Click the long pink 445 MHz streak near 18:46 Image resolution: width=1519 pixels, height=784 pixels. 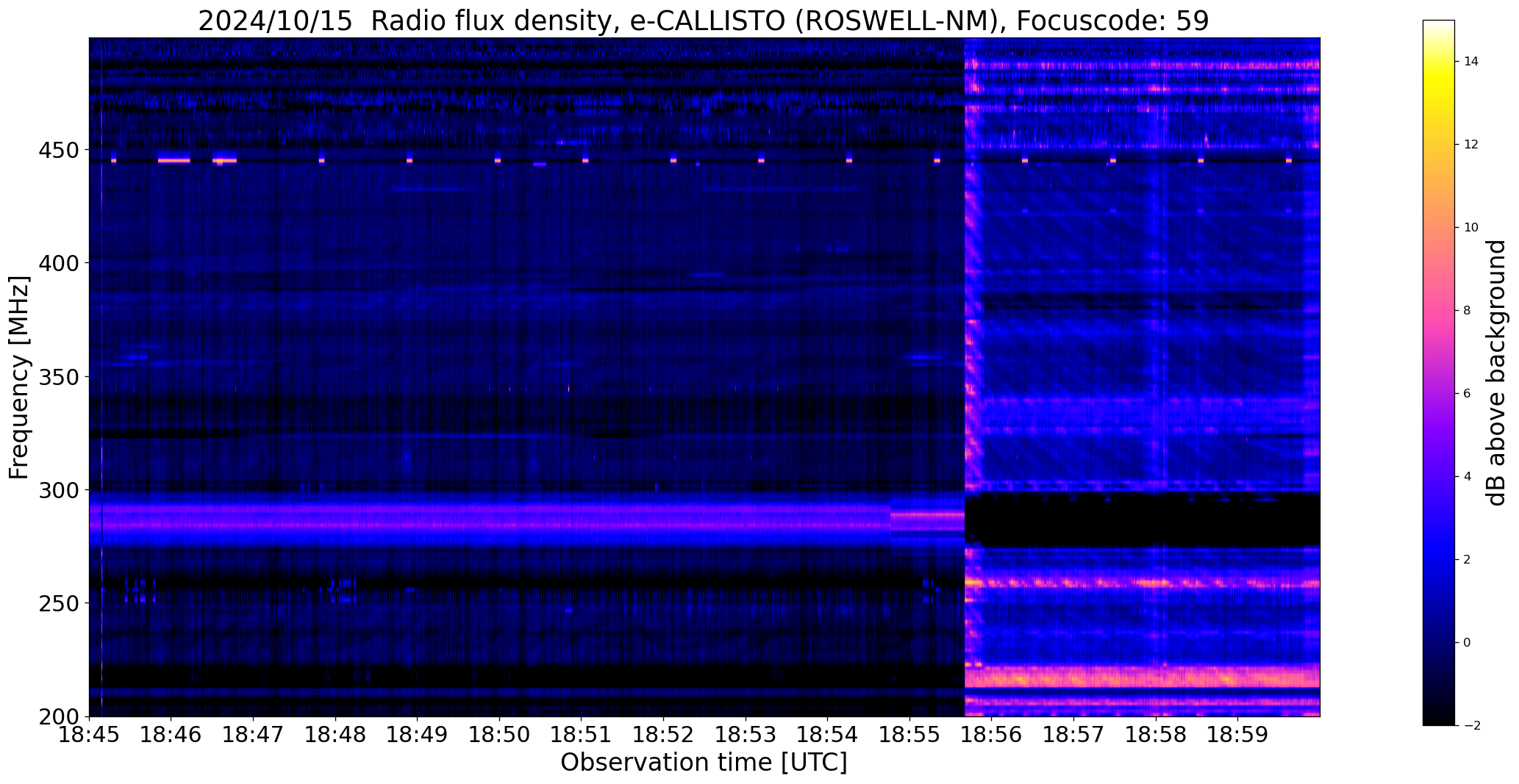tap(174, 160)
